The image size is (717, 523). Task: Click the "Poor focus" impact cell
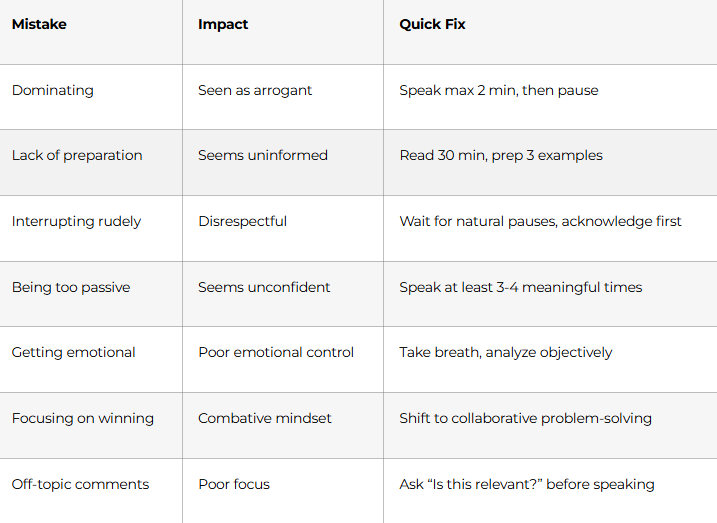pos(233,484)
